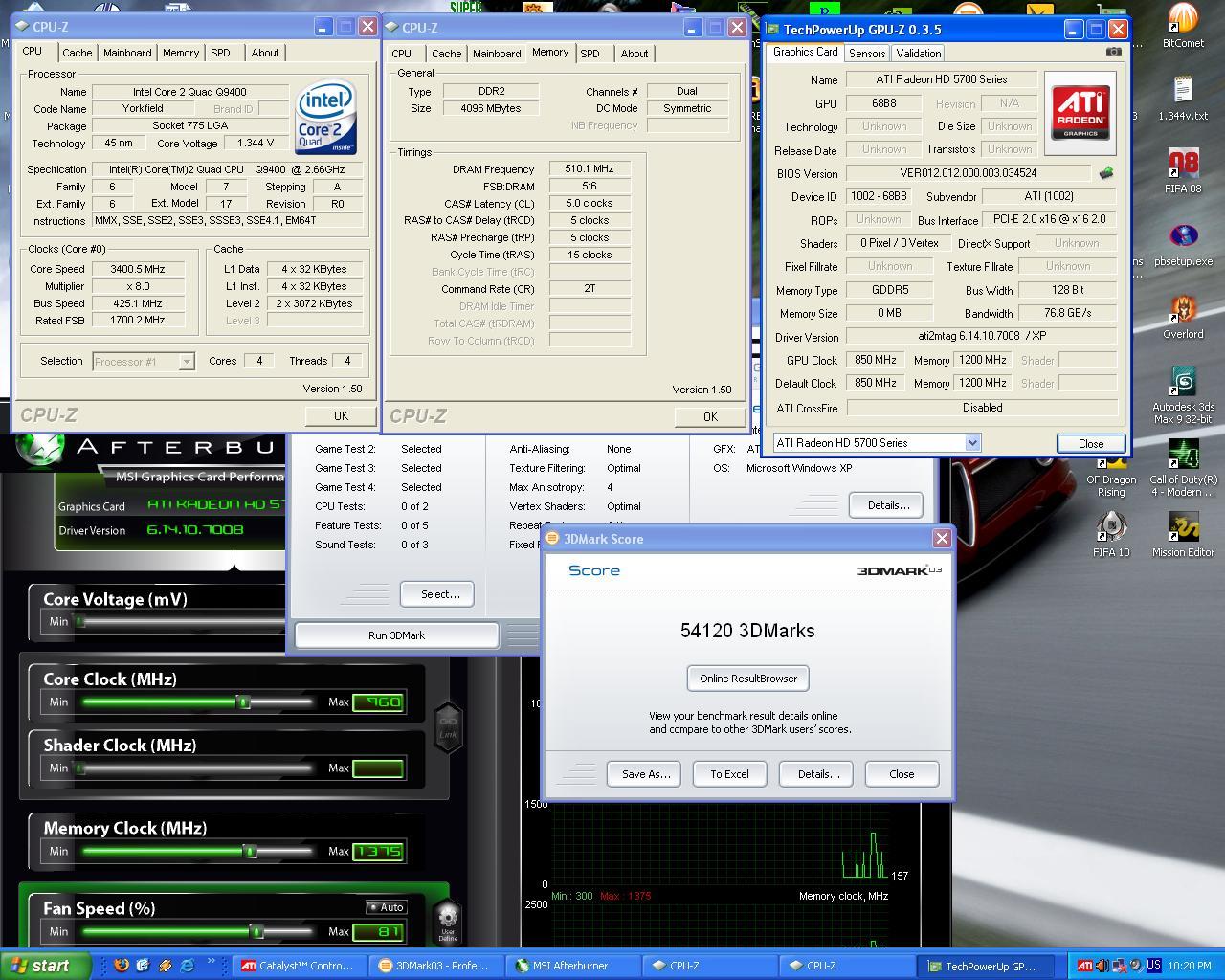Screen dimensions: 1225x980
Task: Open Mainboard tab in left CPU-Z window
Action: coord(127,53)
